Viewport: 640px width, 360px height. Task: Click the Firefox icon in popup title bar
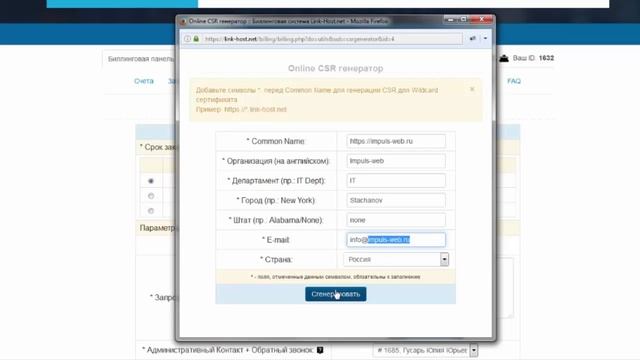click(x=183, y=21)
